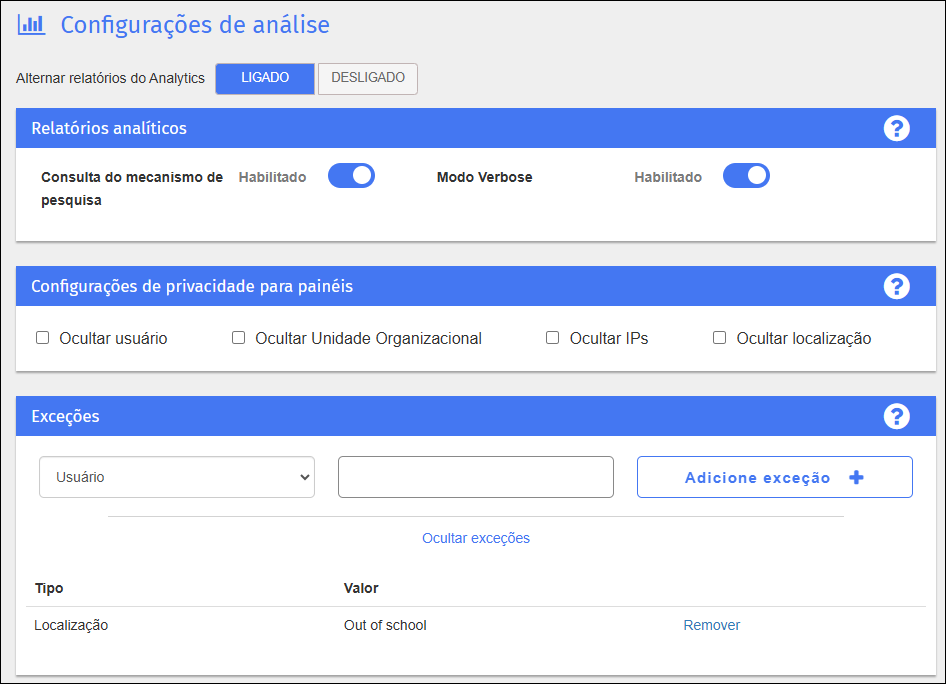Select the Out of school value cell
The width and height of the screenshot is (946, 684).
tap(385, 625)
